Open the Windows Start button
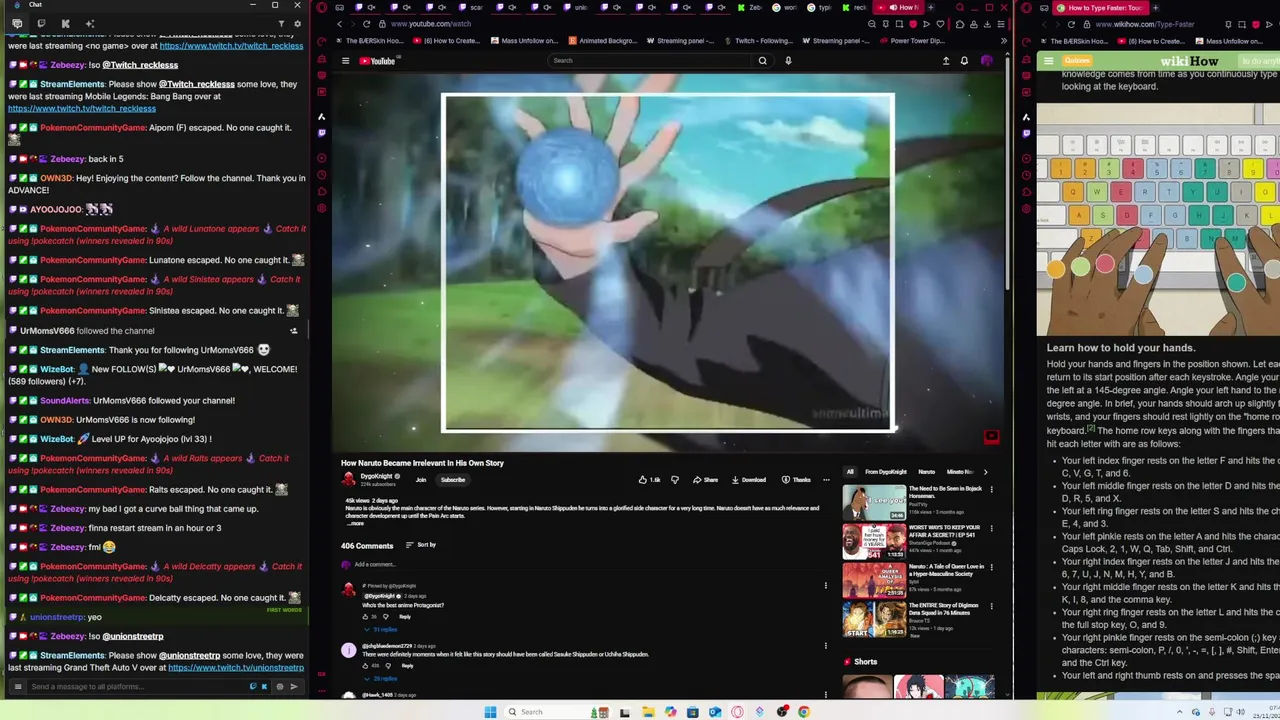The width and height of the screenshot is (1280, 720). coord(490,712)
